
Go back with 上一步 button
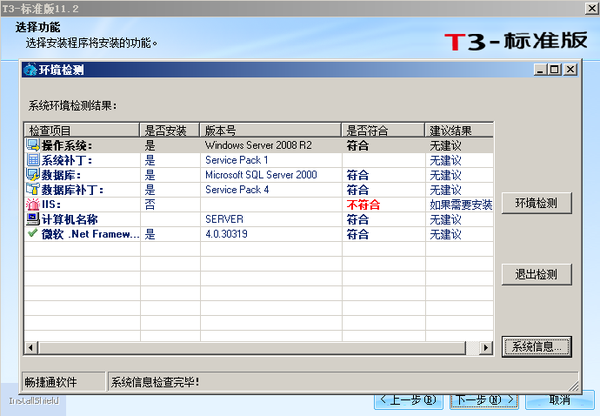(408, 400)
